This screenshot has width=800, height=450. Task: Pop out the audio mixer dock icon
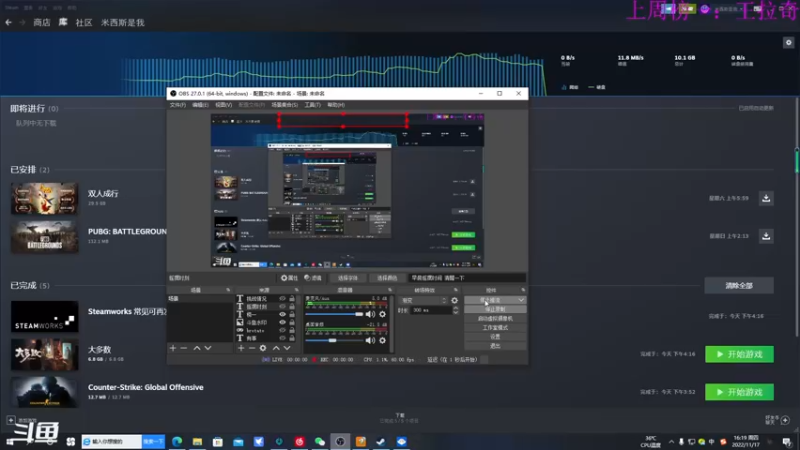pos(390,290)
